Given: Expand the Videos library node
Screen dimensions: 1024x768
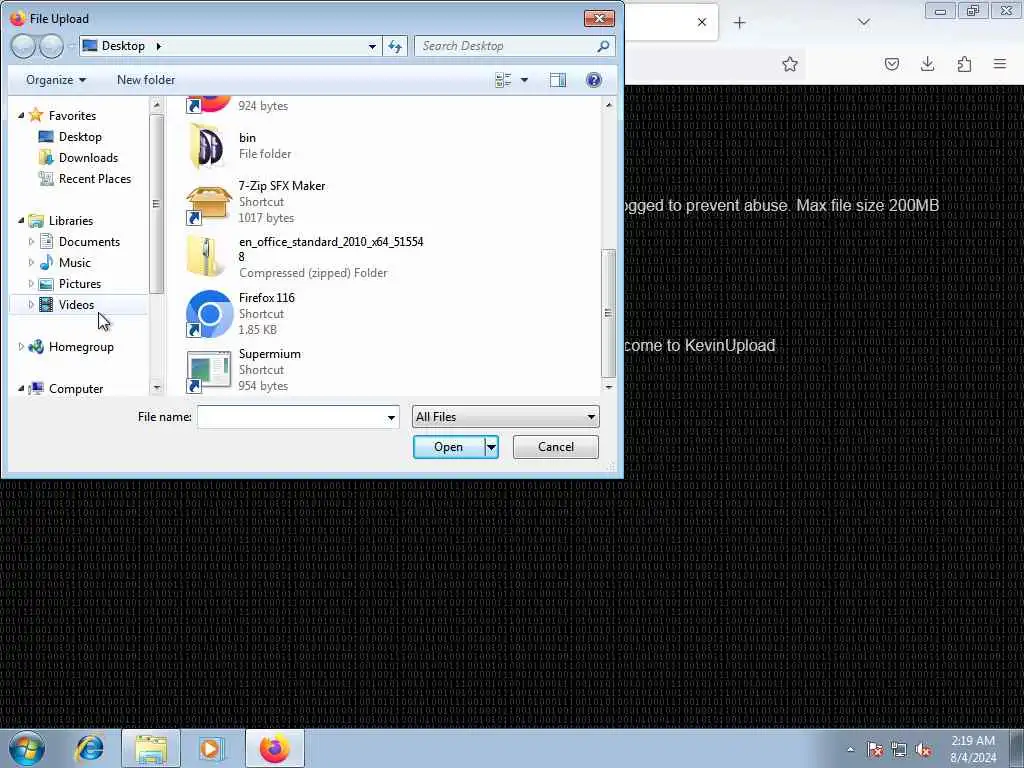Looking at the screenshot, I should point(31,304).
